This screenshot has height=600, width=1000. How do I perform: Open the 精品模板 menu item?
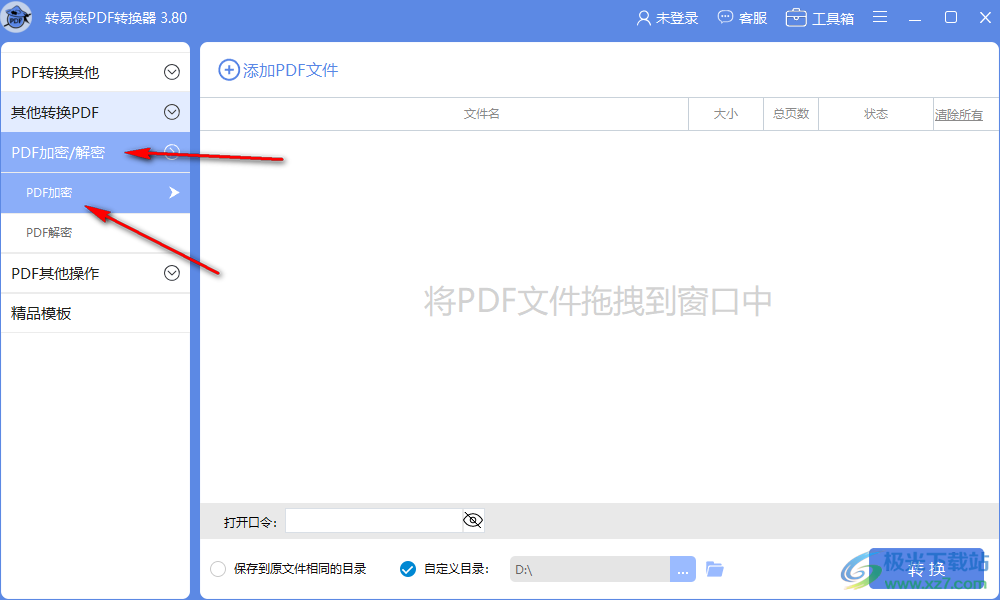(96, 313)
